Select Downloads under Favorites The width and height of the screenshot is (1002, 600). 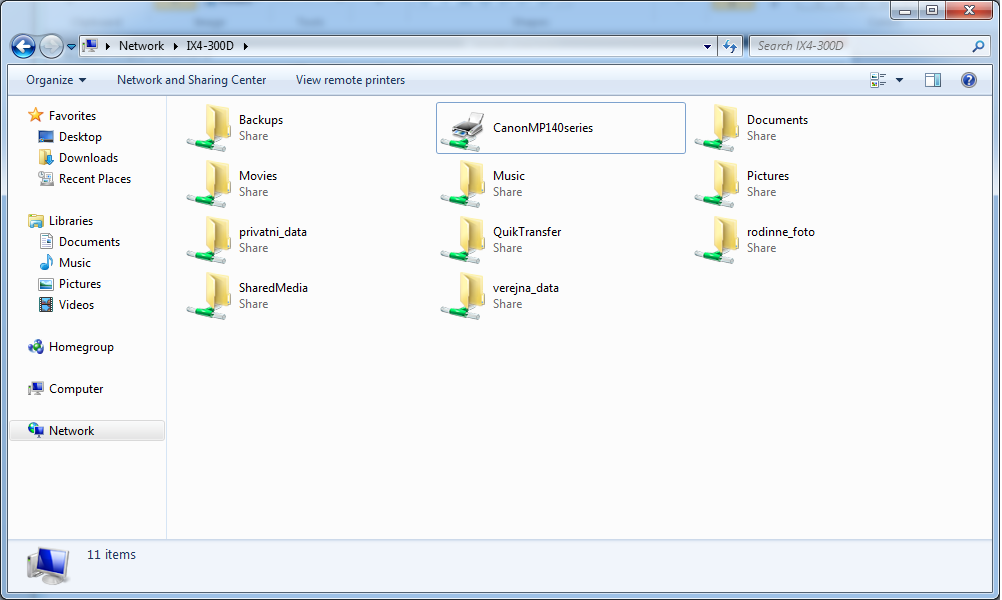point(88,158)
